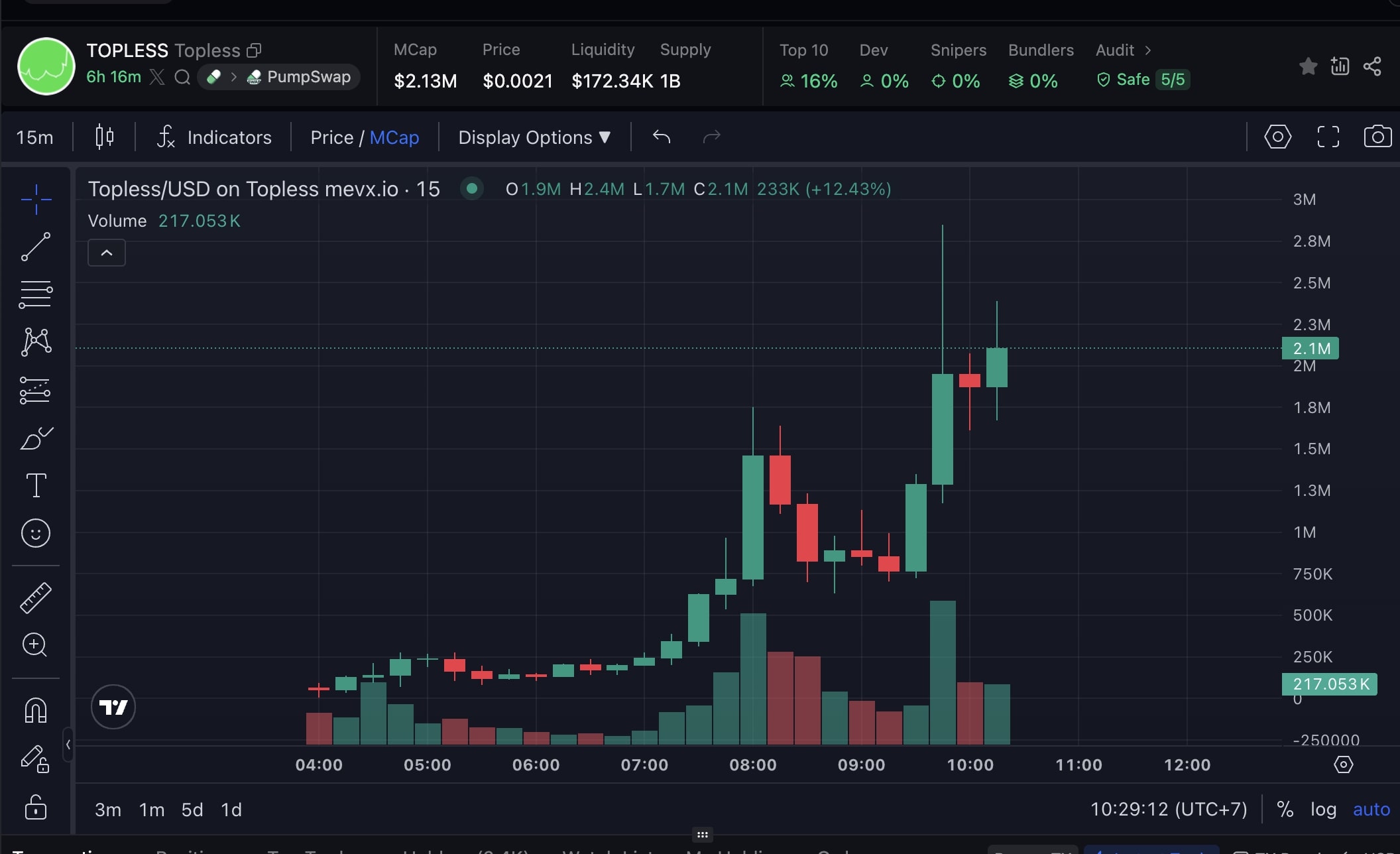Toggle stay in drawing mode
Screen dimensions: 1400x854
(36, 759)
